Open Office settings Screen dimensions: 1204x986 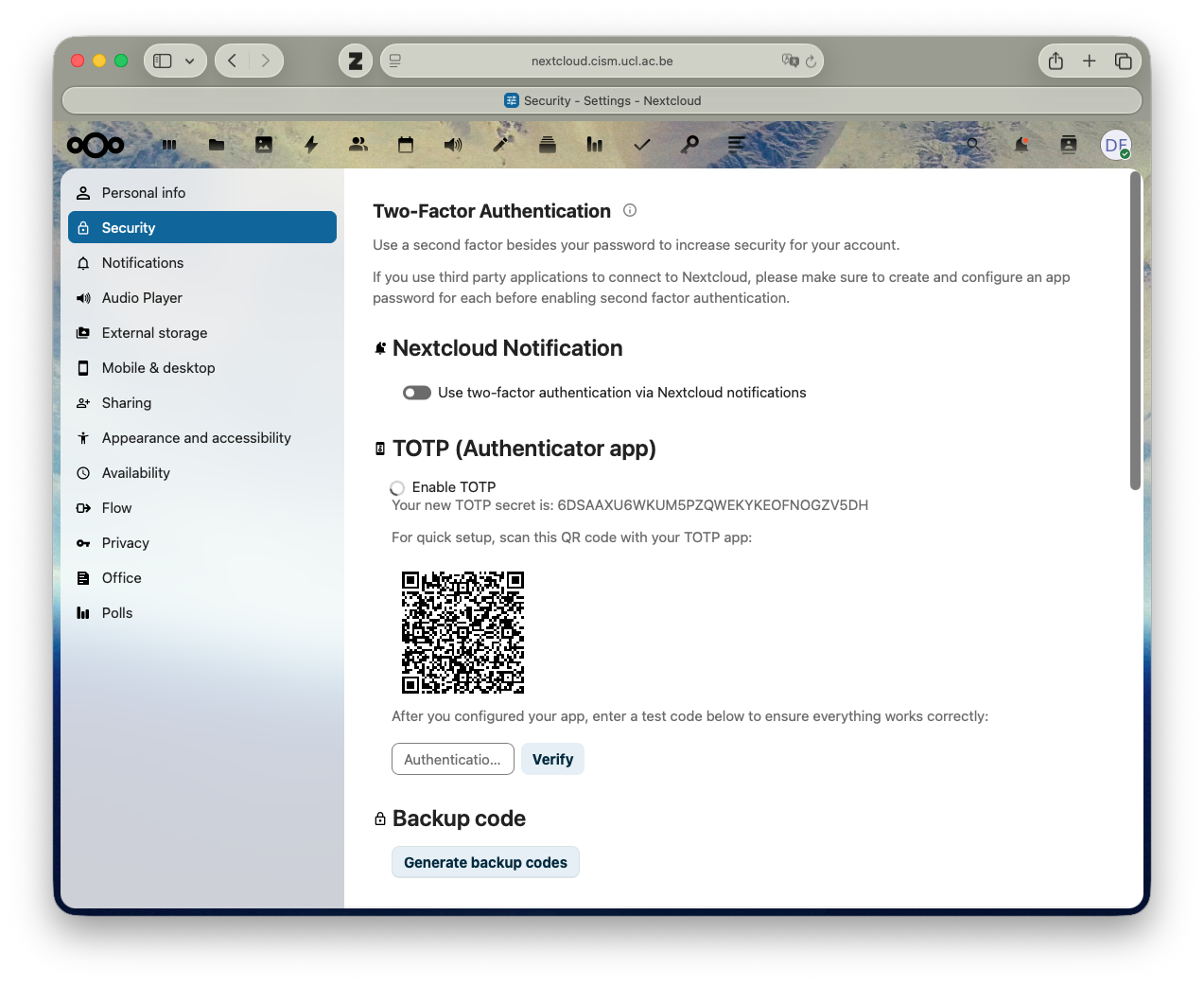[202, 578]
